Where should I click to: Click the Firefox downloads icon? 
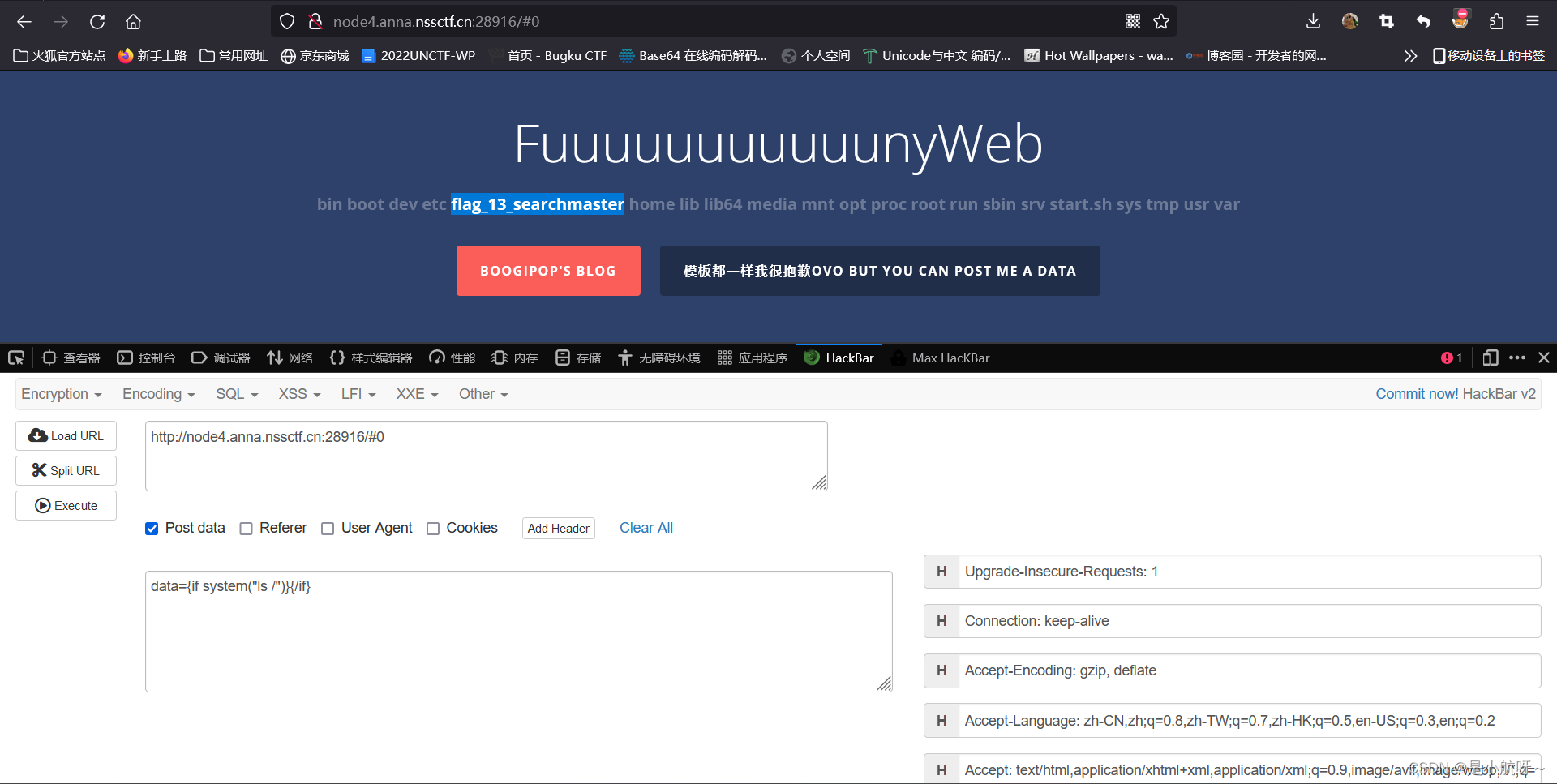tap(1312, 21)
